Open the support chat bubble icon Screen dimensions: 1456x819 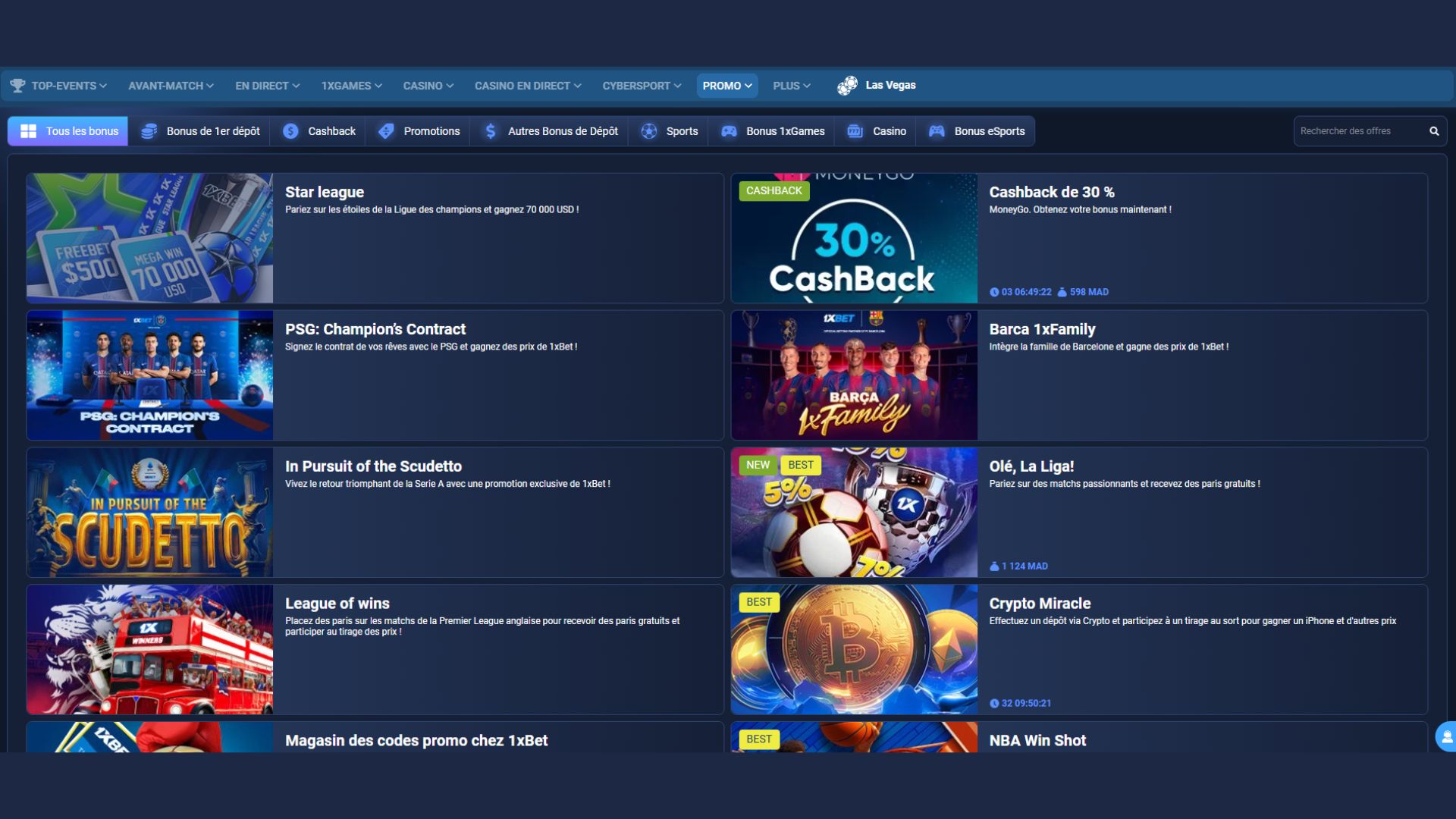click(x=1446, y=736)
